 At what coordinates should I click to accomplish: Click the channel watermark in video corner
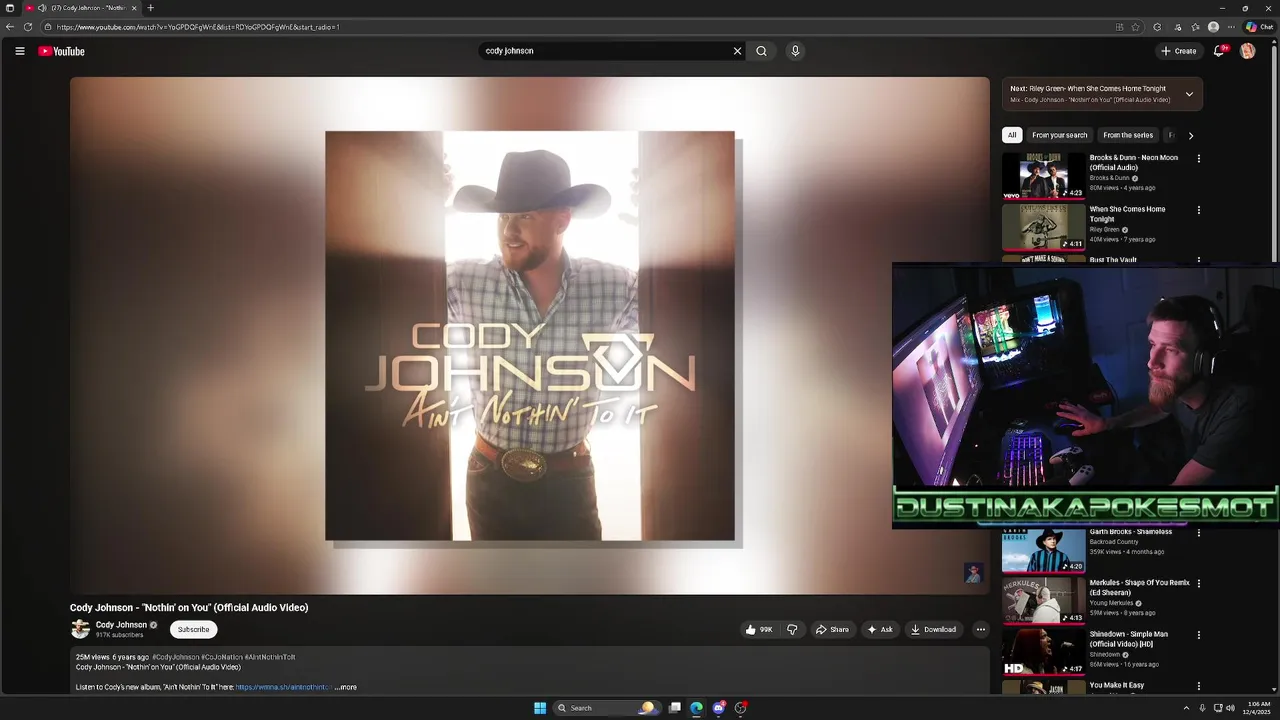tap(973, 572)
